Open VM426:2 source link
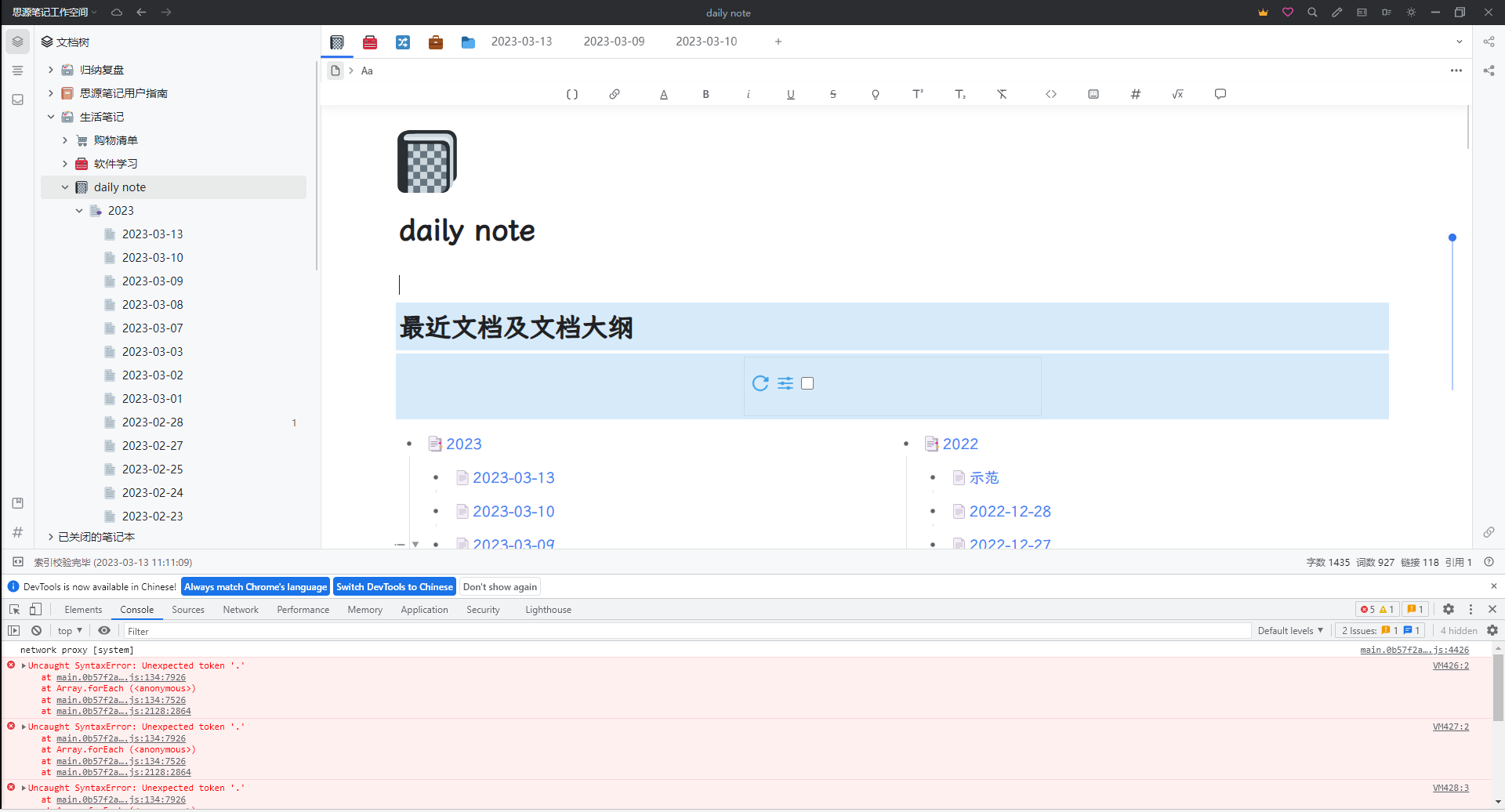Image resolution: width=1505 pixels, height=812 pixels. point(1451,665)
